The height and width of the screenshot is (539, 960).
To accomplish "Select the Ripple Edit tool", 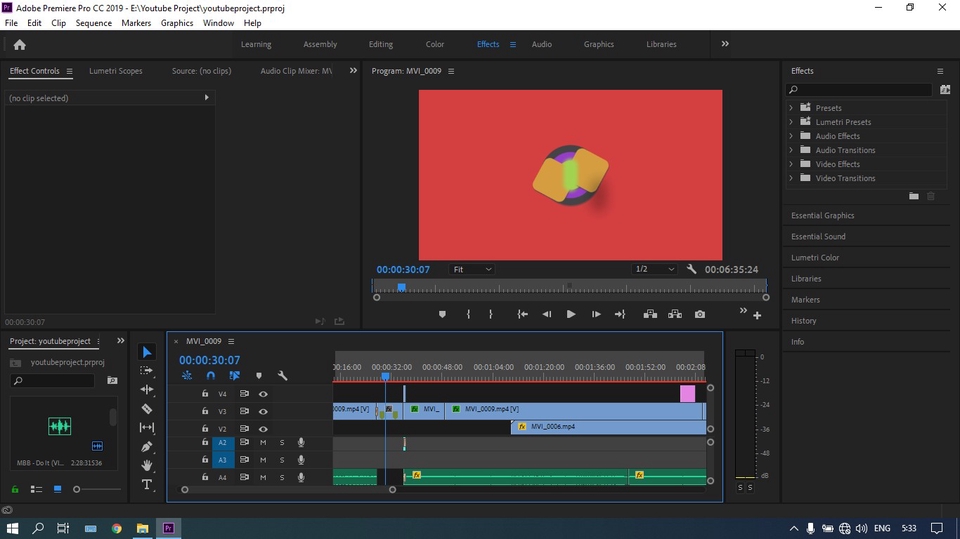I will [147, 390].
